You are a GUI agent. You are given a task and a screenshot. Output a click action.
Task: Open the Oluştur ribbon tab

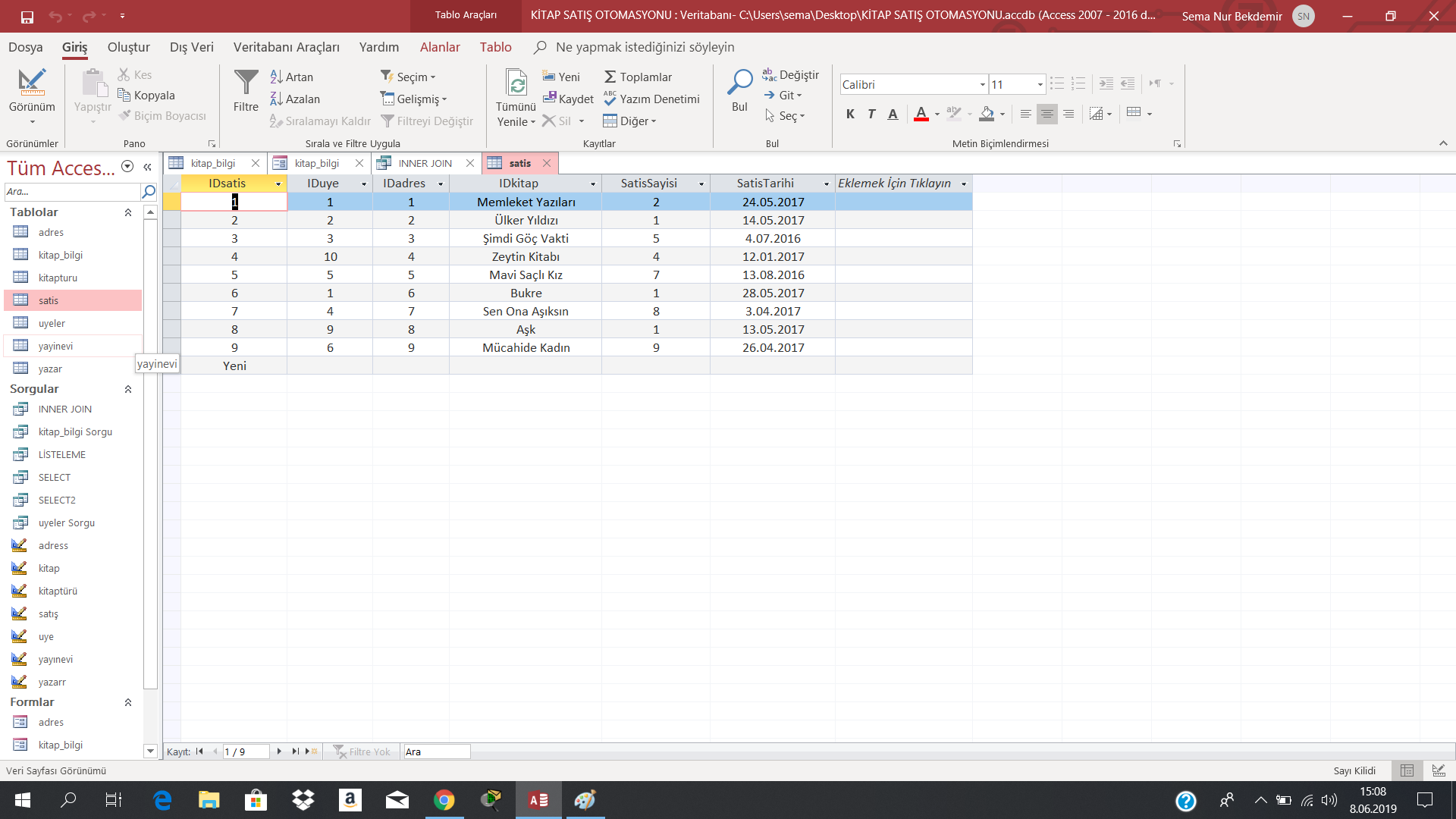click(x=128, y=47)
